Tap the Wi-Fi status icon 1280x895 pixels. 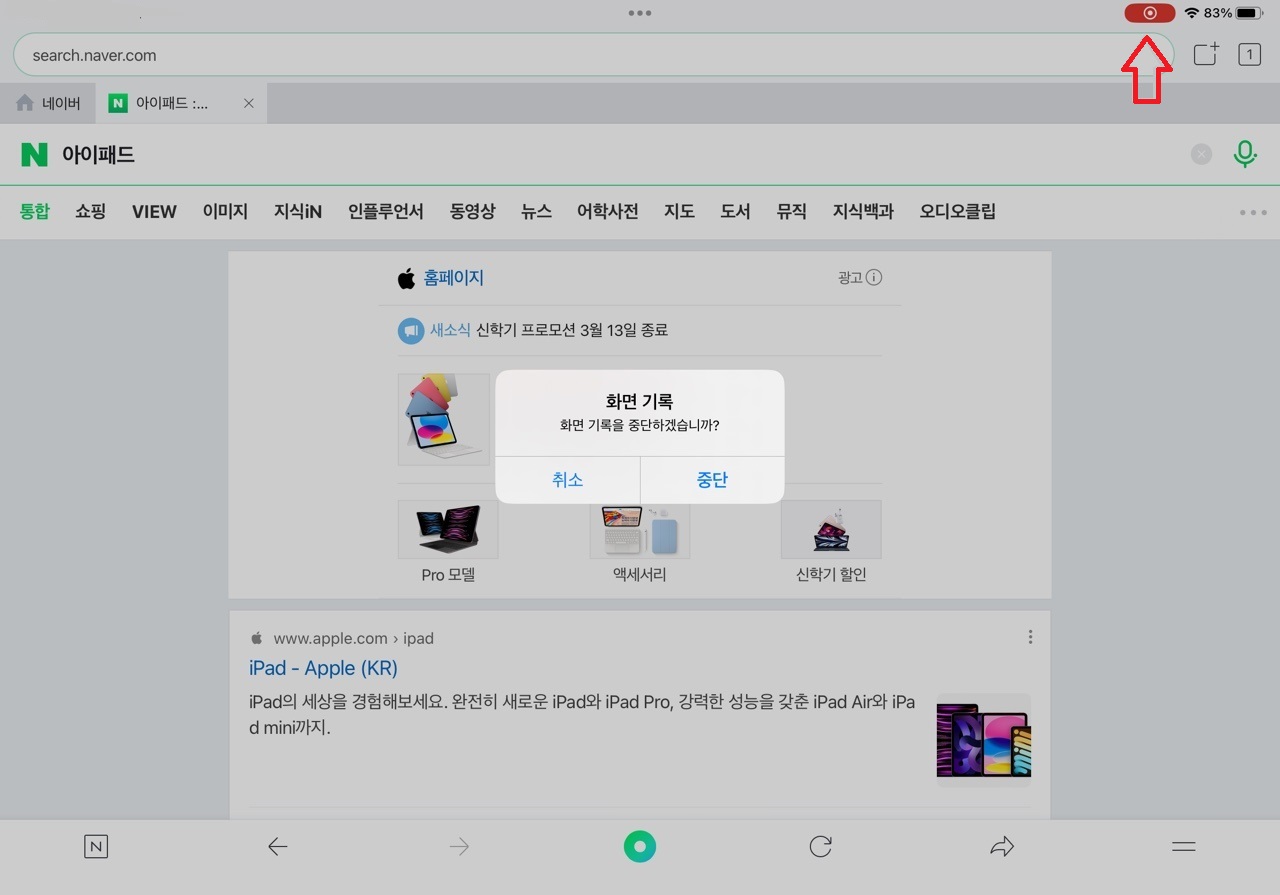[1191, 13]
